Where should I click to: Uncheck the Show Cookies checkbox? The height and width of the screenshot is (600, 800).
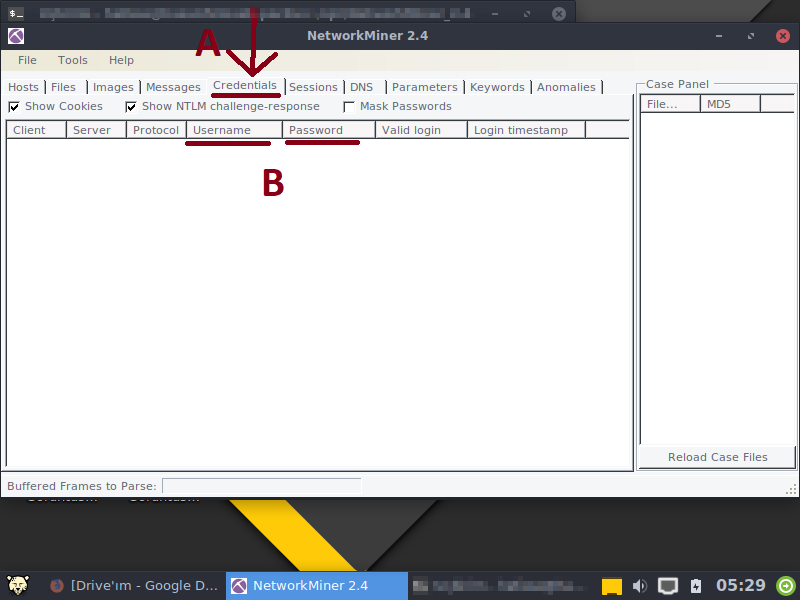[14, 107]
